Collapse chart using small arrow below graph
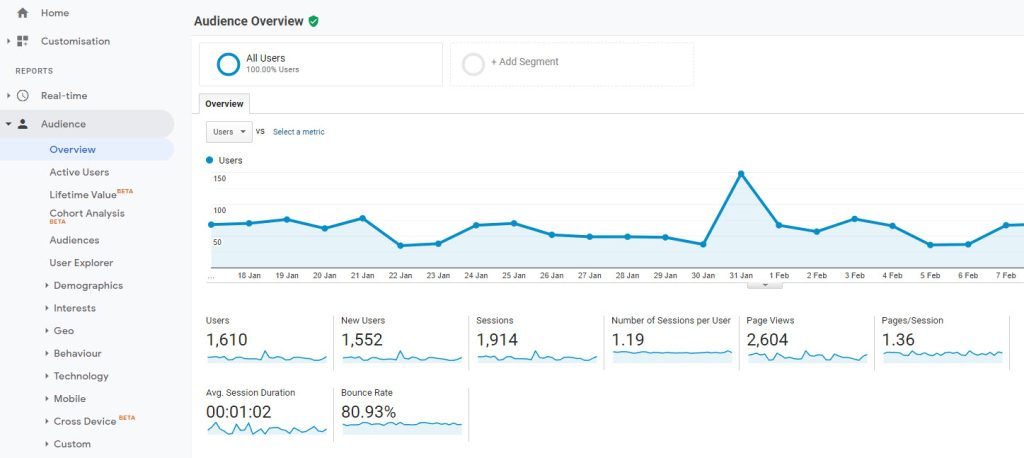 click(x=766, y=285)
